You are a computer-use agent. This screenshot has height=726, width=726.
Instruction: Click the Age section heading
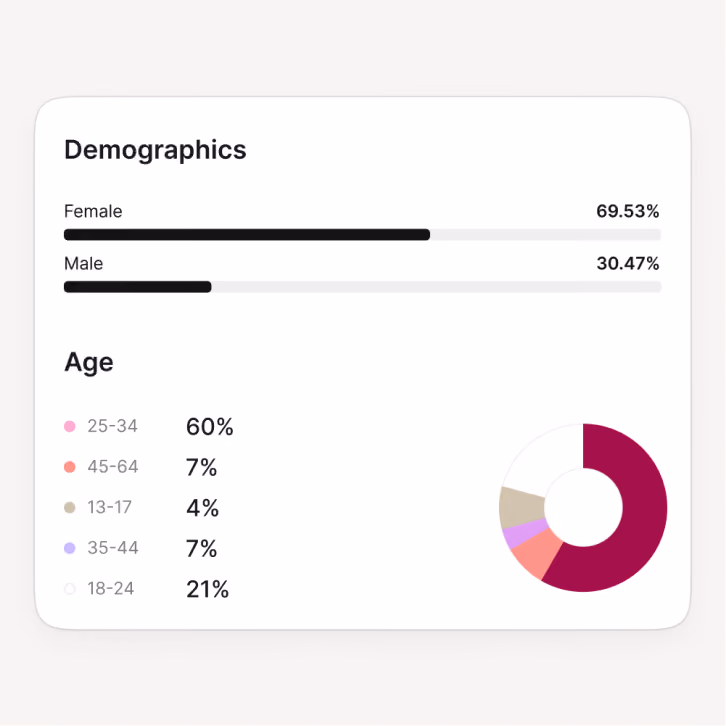tap(89, 363)
